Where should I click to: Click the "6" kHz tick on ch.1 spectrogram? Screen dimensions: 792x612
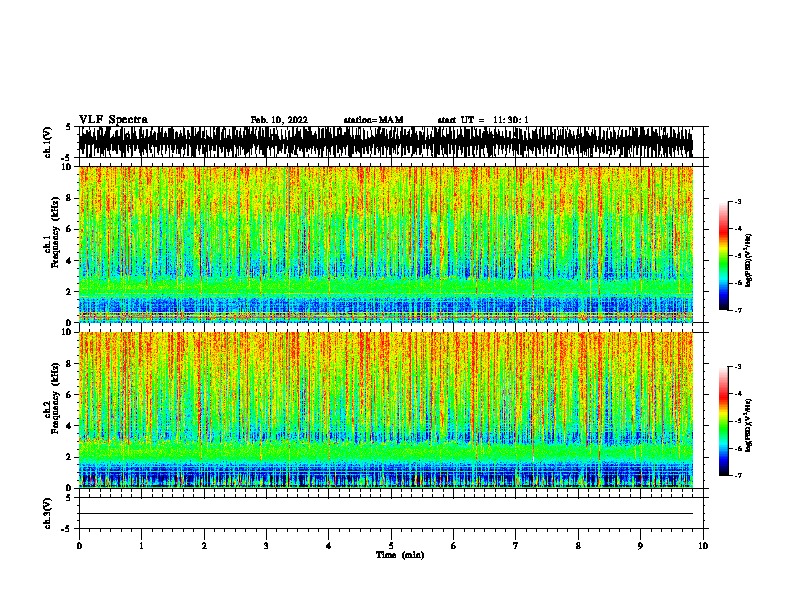(70, 230)
